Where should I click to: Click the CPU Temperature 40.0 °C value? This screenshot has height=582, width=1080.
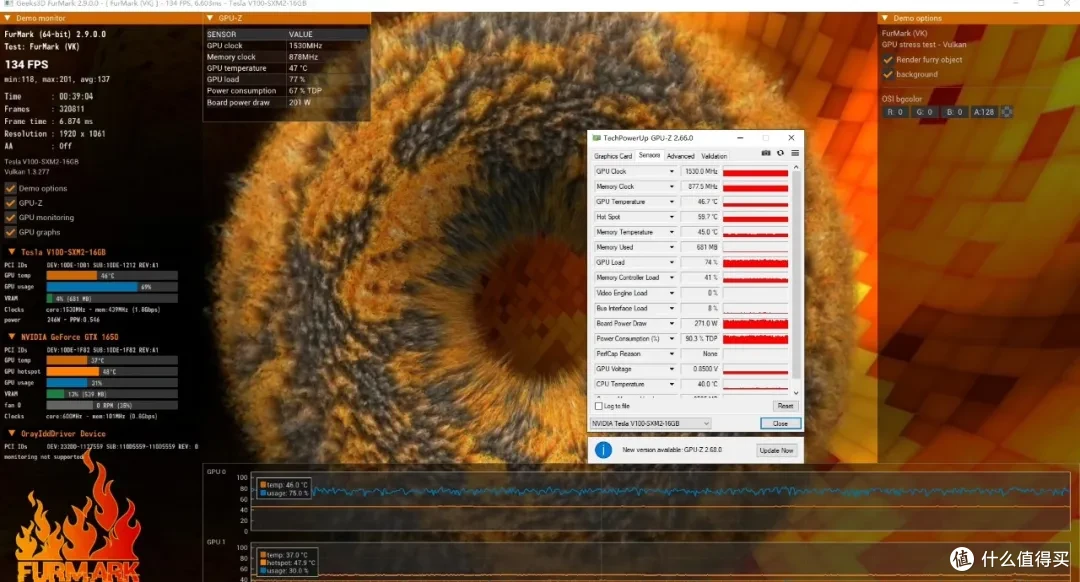coord(700,384)
